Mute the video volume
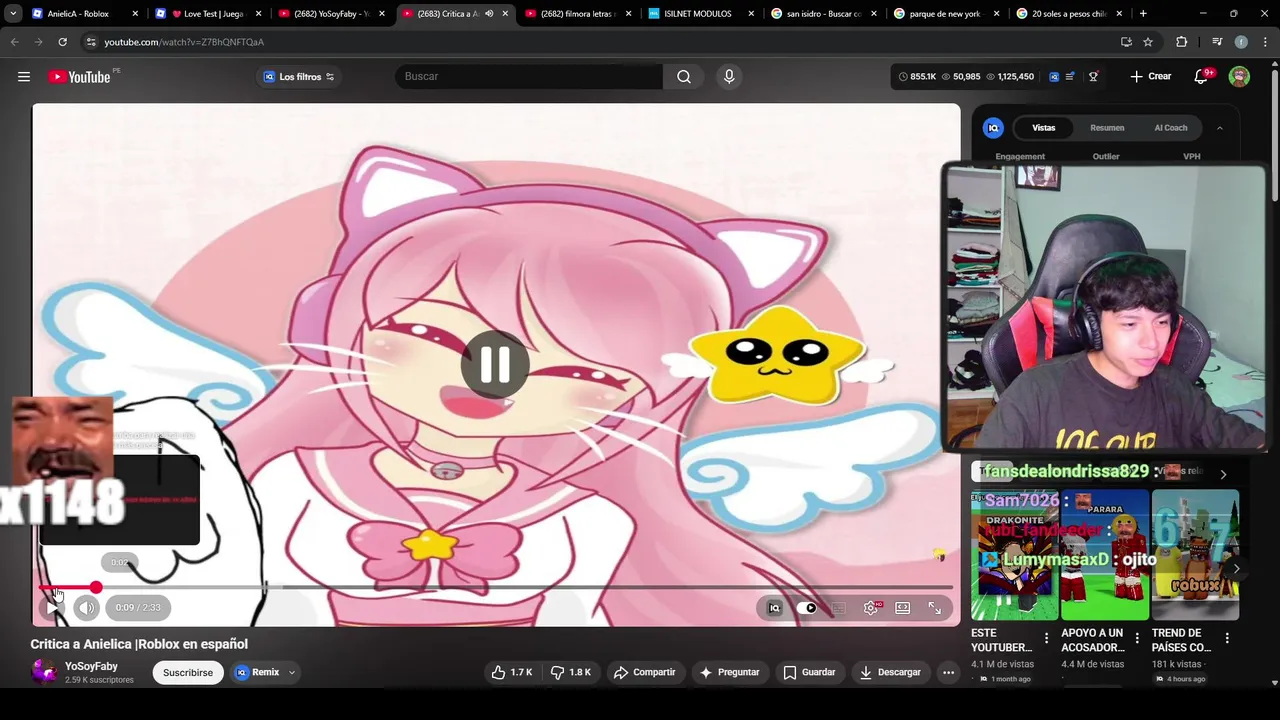This screenshot has height=720, width=1280. pos(87,607)
